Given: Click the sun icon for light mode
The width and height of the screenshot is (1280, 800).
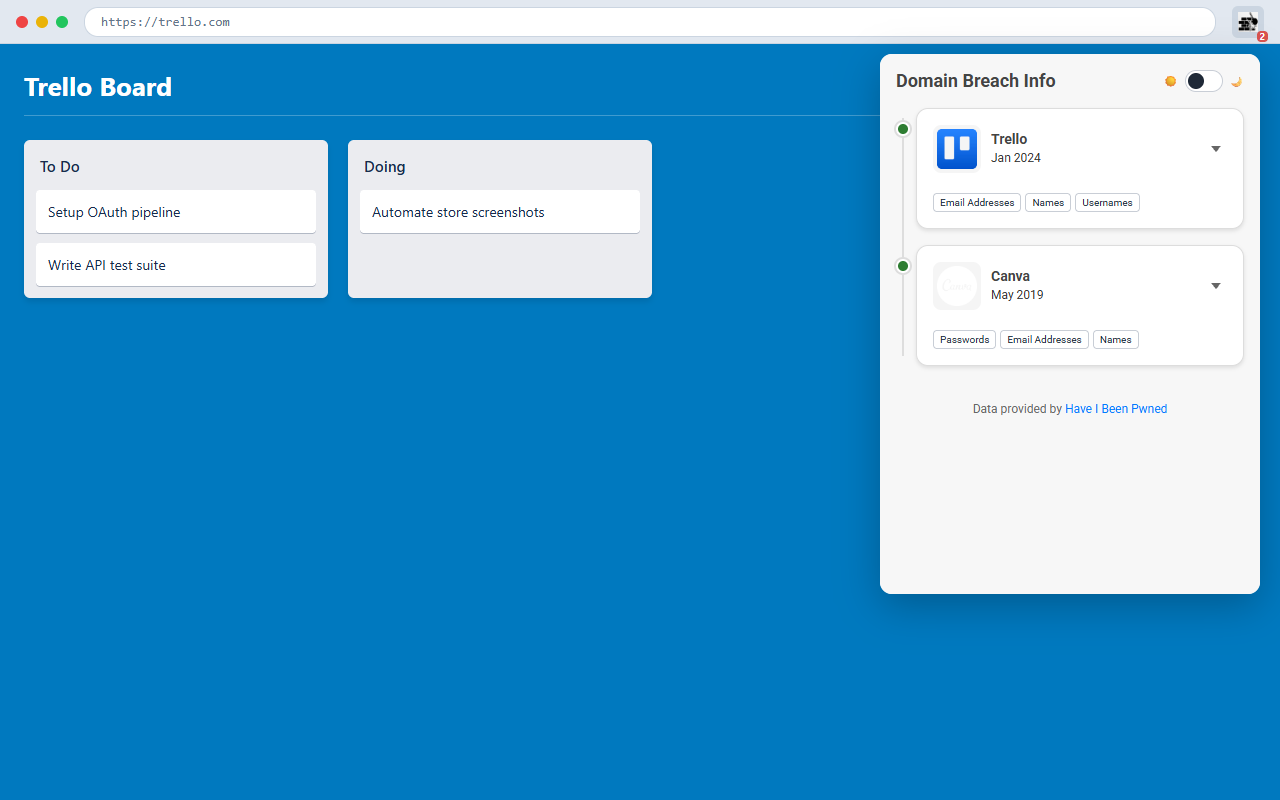Looking at the screenshot, I should pos(1171,81).
